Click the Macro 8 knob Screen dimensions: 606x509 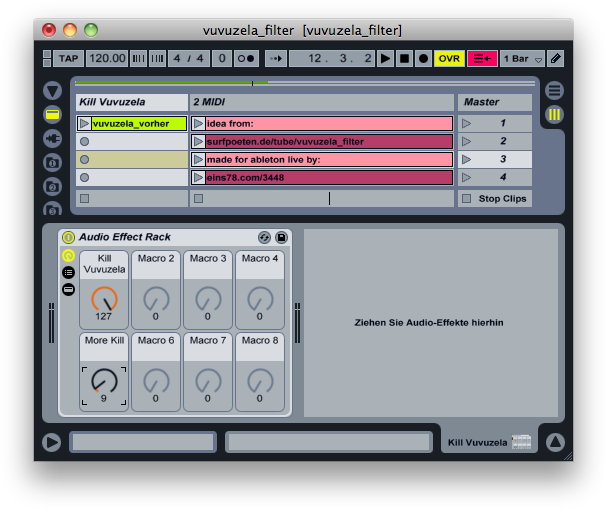(x=260, y=381)
